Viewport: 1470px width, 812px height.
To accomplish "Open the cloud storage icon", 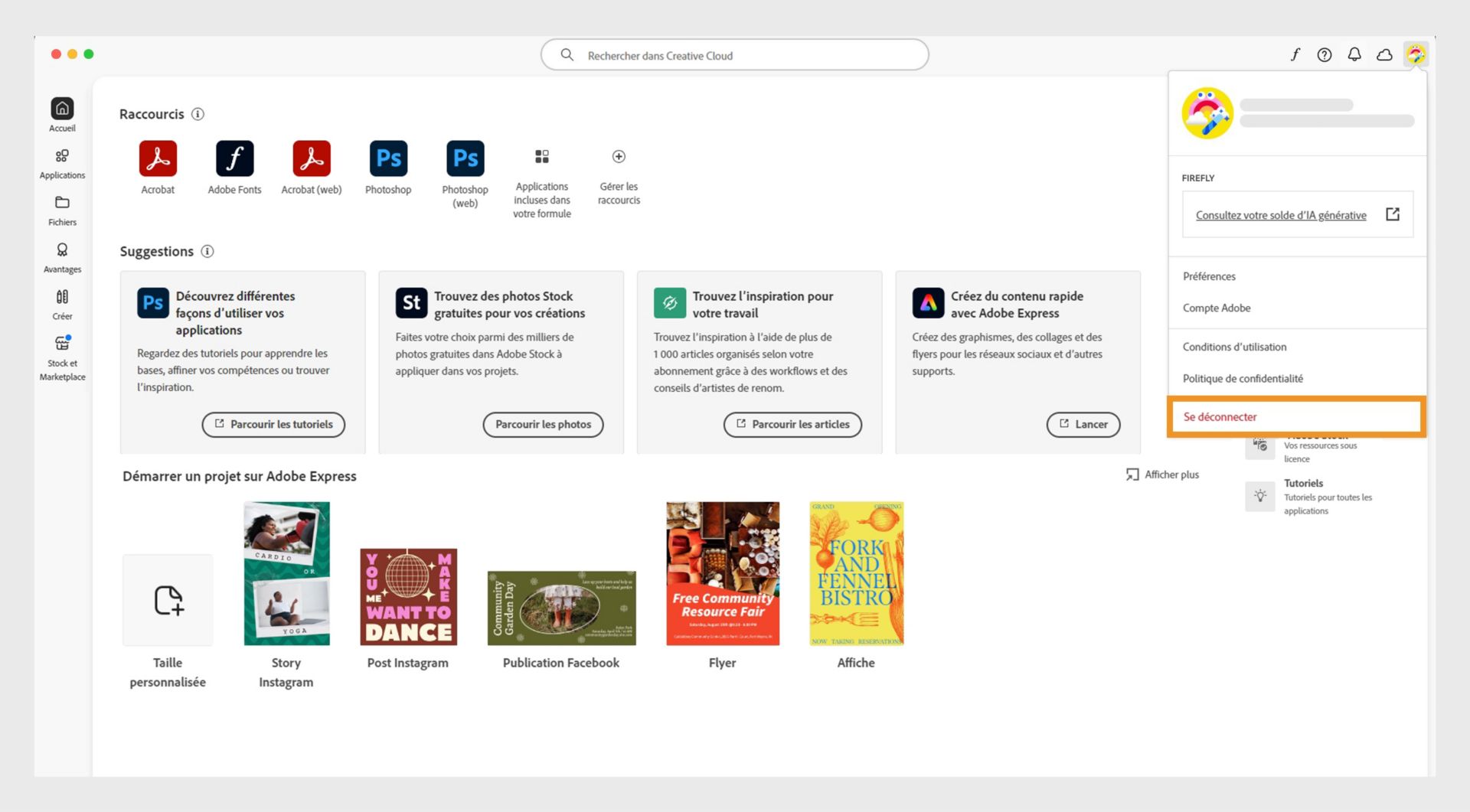I will pyautogui.click(x=1384, y=54).
